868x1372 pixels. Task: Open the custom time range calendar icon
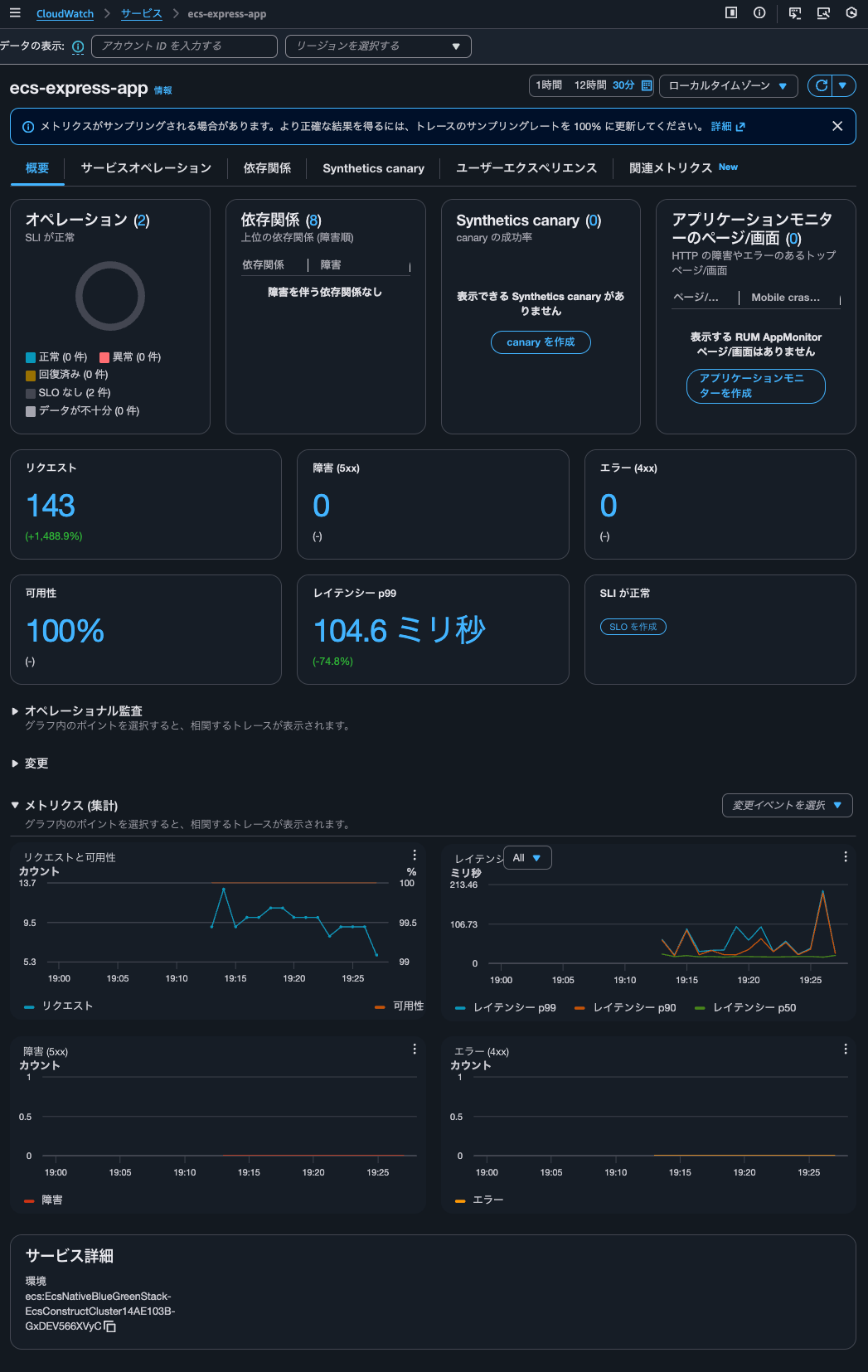click(x=647, y=85)
